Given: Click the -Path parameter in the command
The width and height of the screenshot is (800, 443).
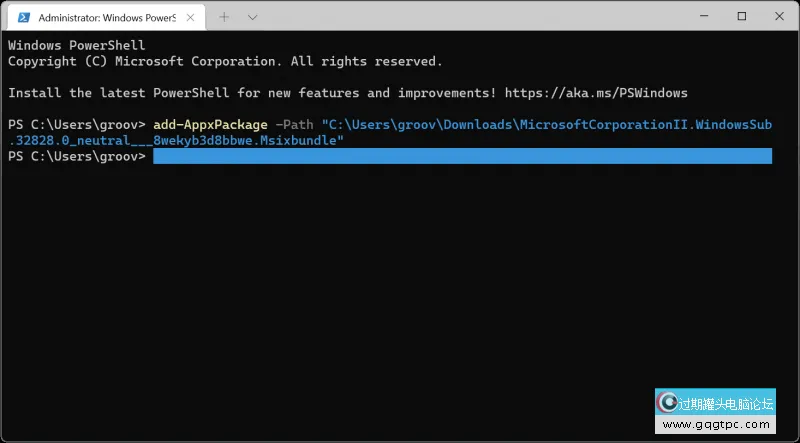Looking at the screenshot, I should click(x=296, y=124).
